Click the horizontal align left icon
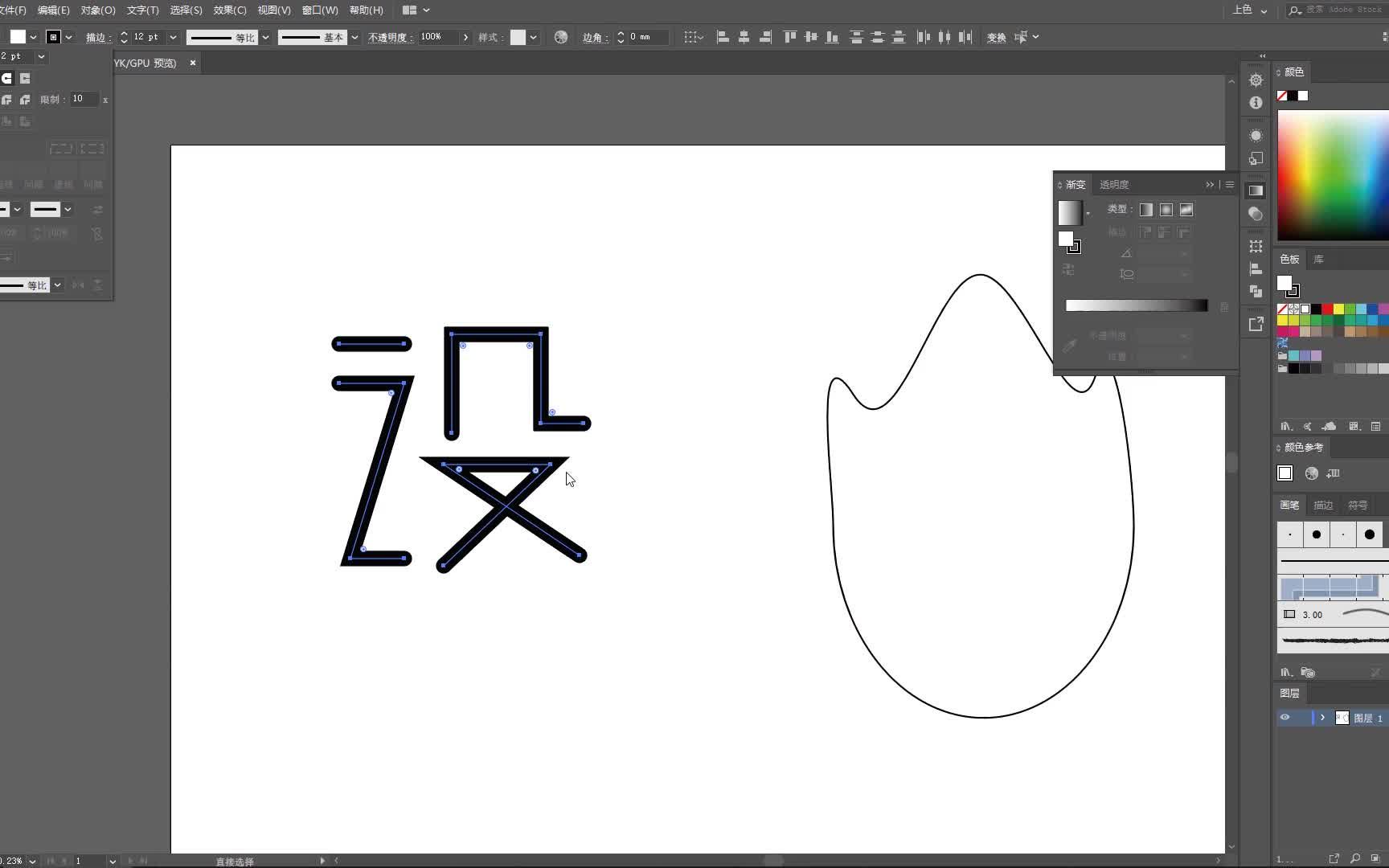 [723, 37]
